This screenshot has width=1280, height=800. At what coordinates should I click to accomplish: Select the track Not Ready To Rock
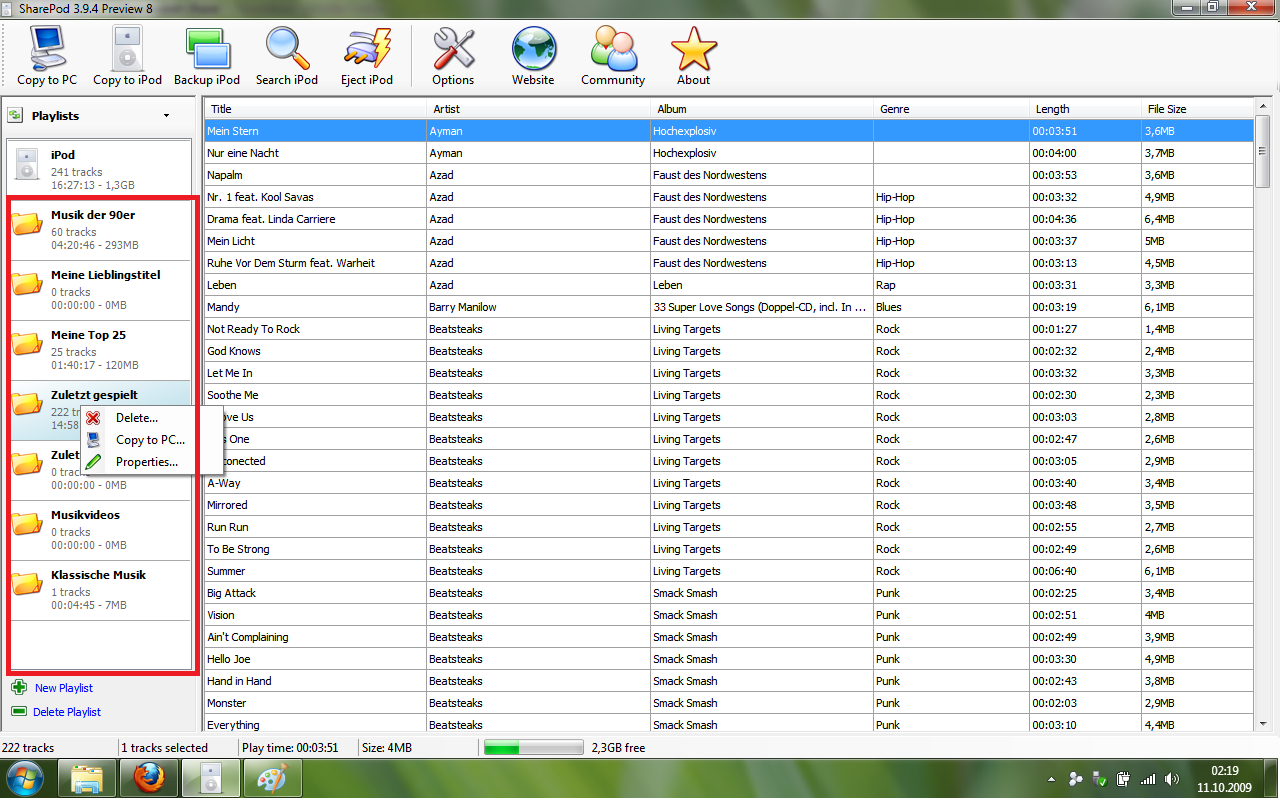729,329
